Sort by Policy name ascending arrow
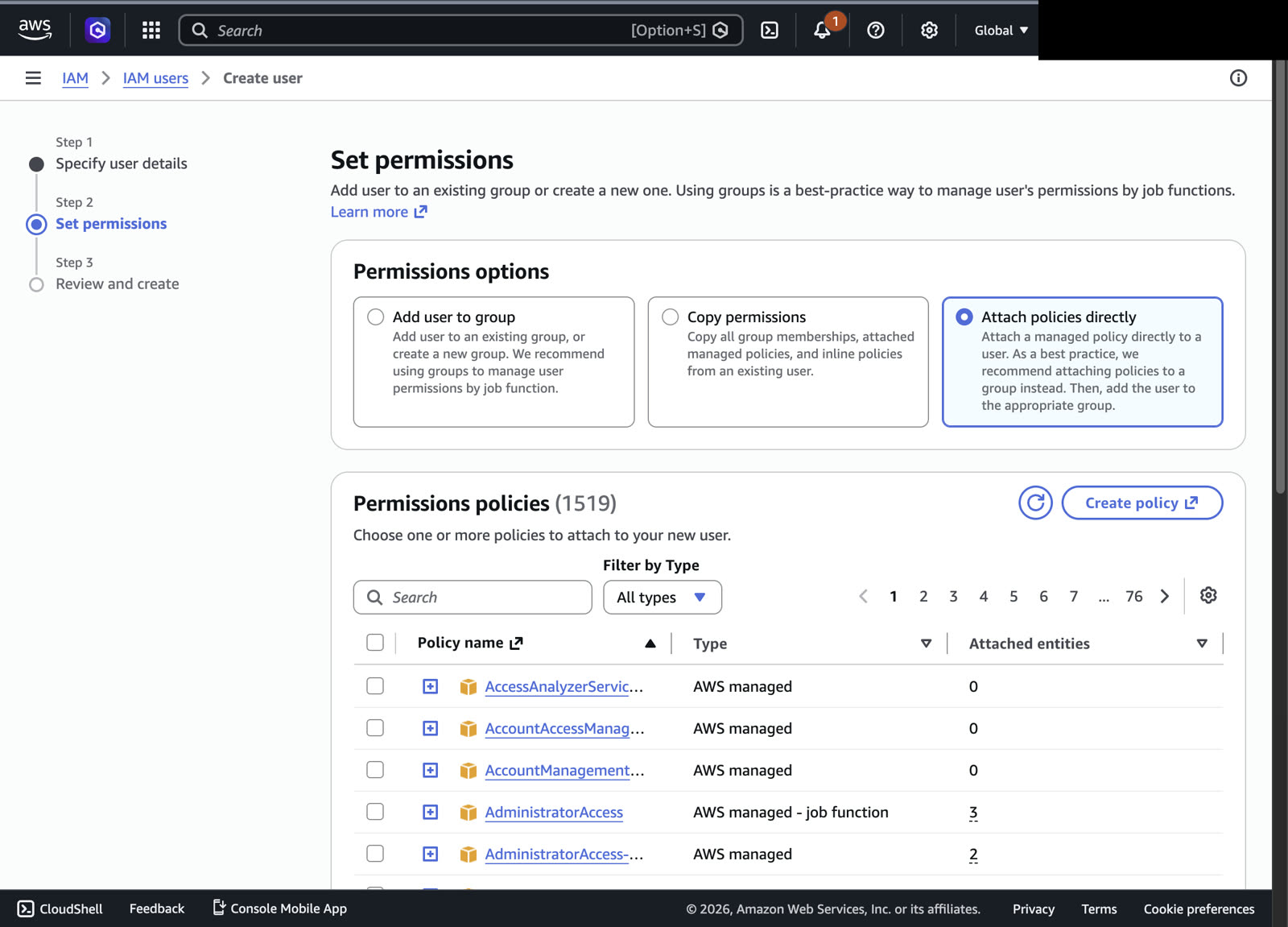1288x927 pixels. 650,643
